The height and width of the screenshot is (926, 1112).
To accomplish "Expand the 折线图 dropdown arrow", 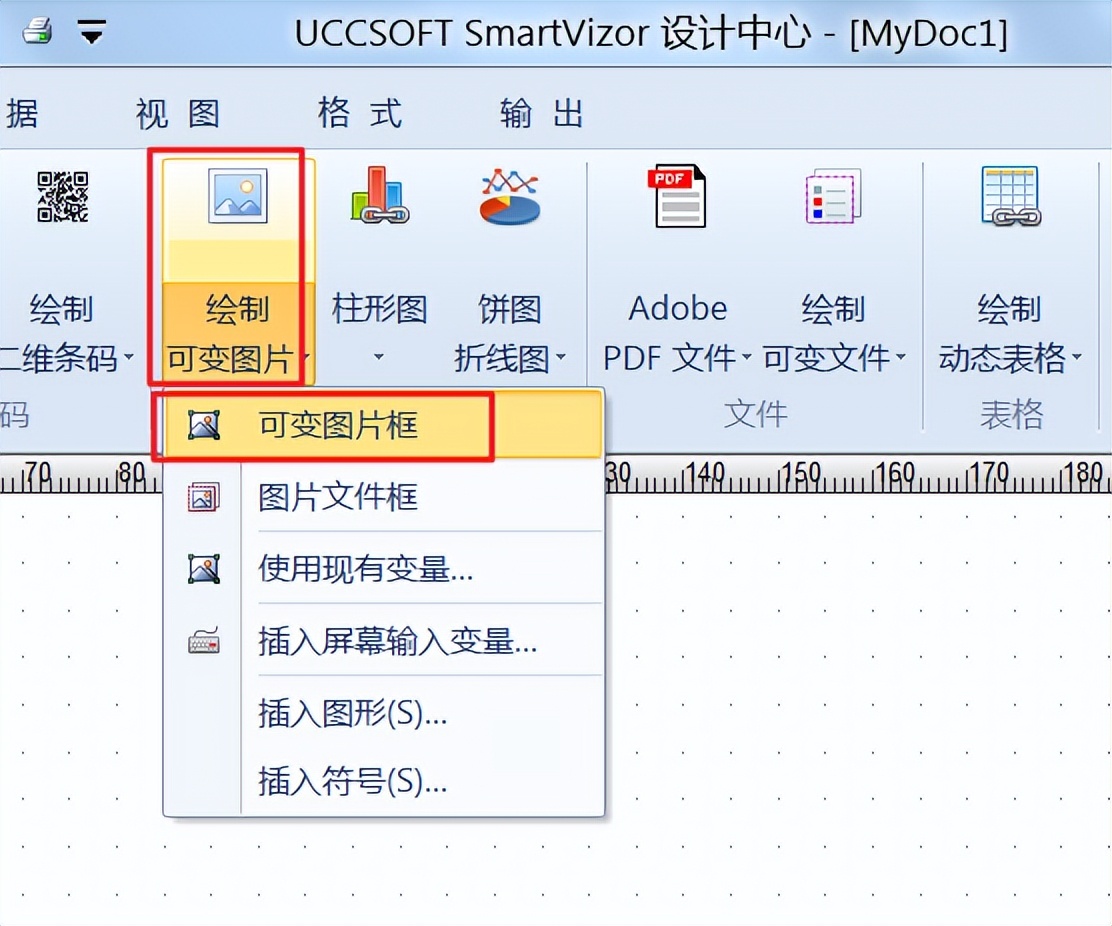I will coord(560,356).
